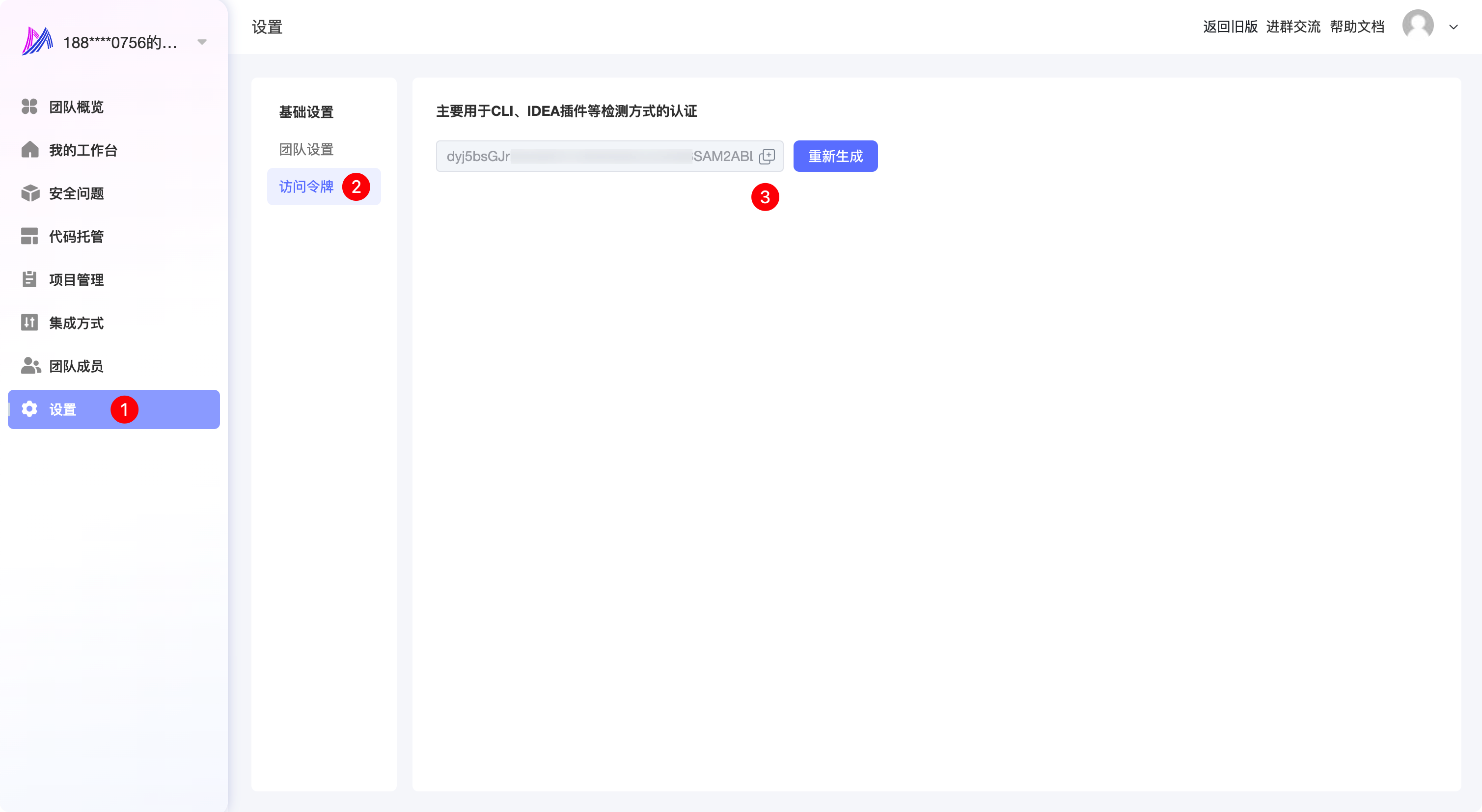The image size is (1482, 812).
Task: Click the 集成方式 sidebar icon
Action: click(29, 323)
